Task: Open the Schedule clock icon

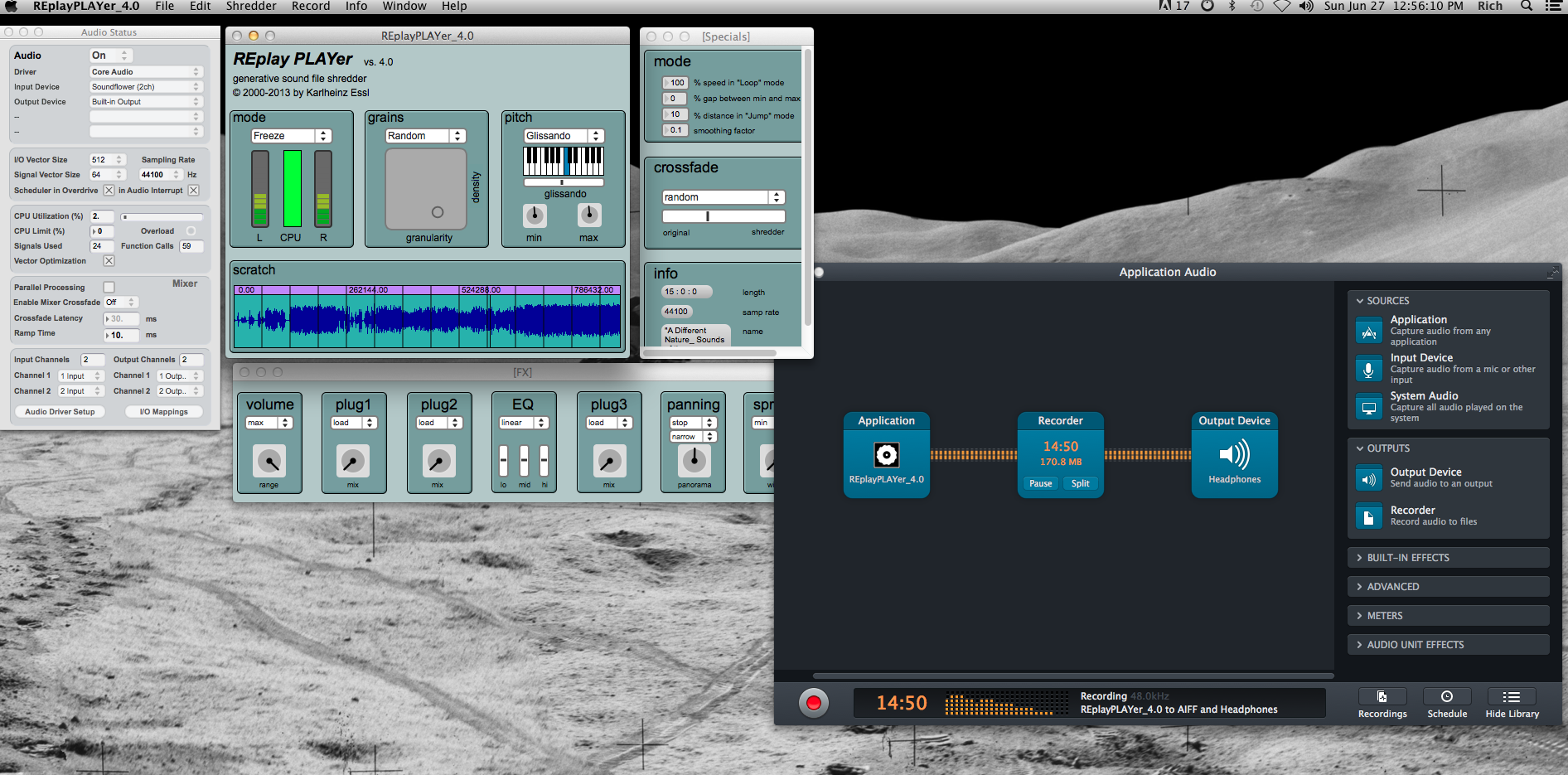Action: (x=1446, y=697)
